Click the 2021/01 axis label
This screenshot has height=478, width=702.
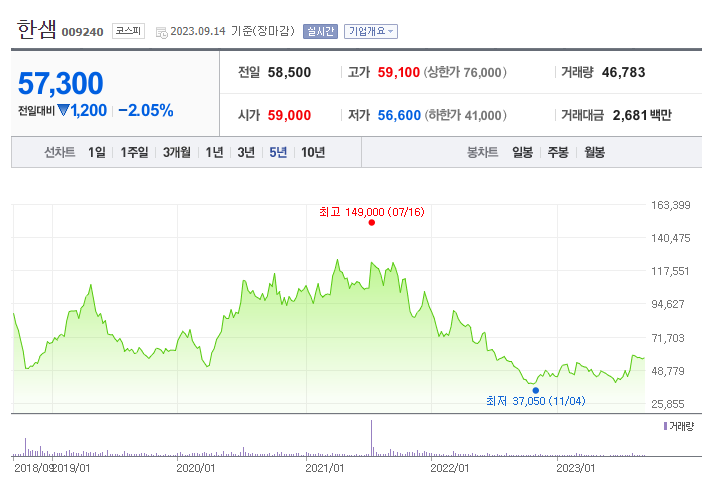click(325, 468)
